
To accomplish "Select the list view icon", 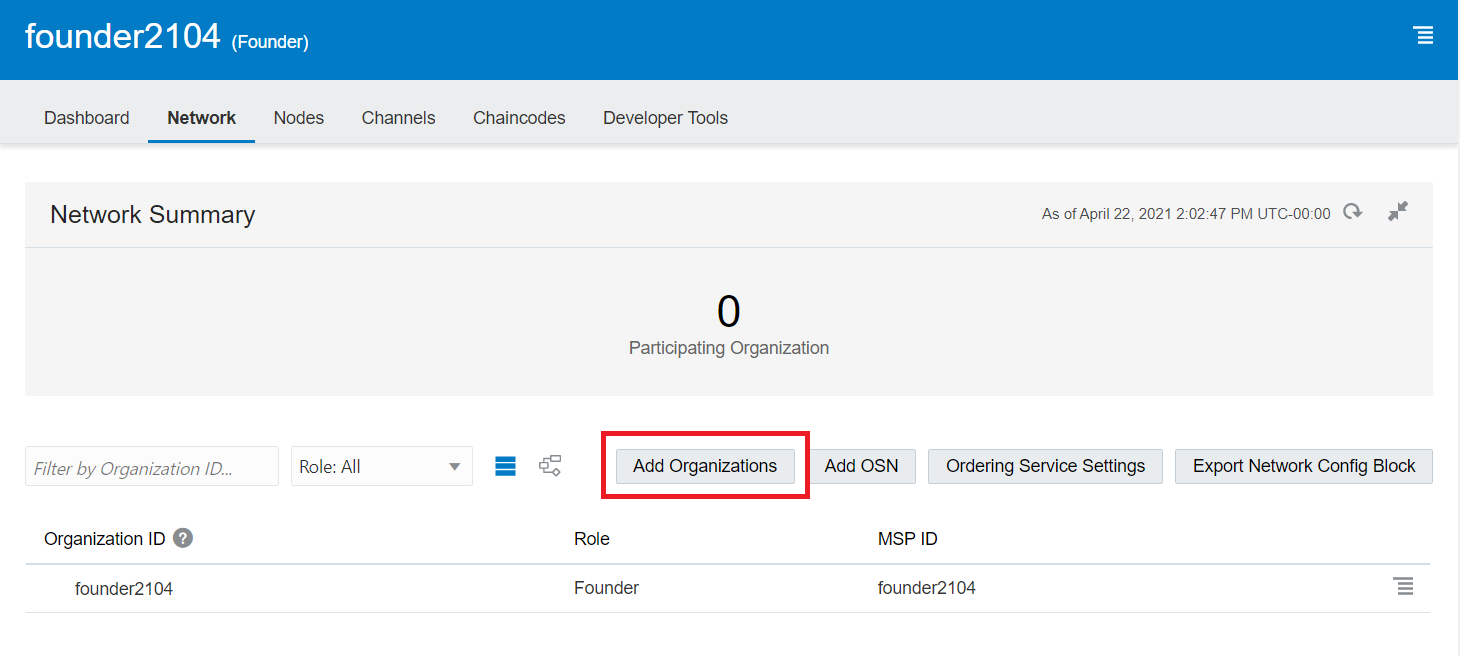I will 505,465.
